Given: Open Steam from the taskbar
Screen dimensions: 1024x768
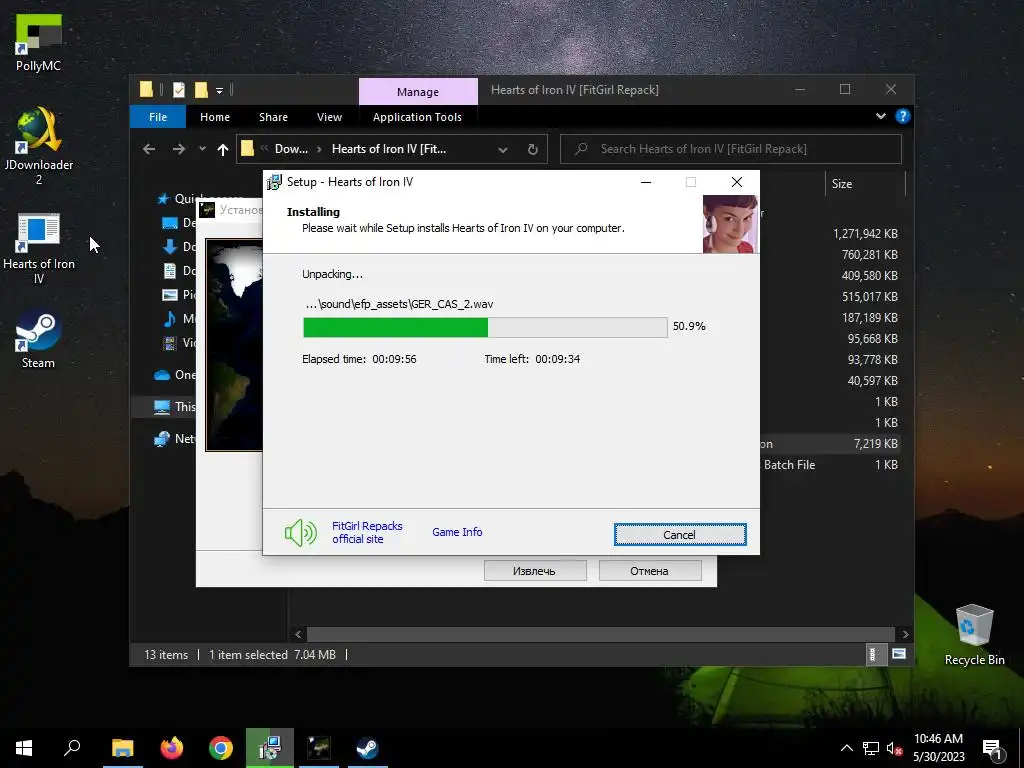Looking at the screenshot, I should point(368,748).
